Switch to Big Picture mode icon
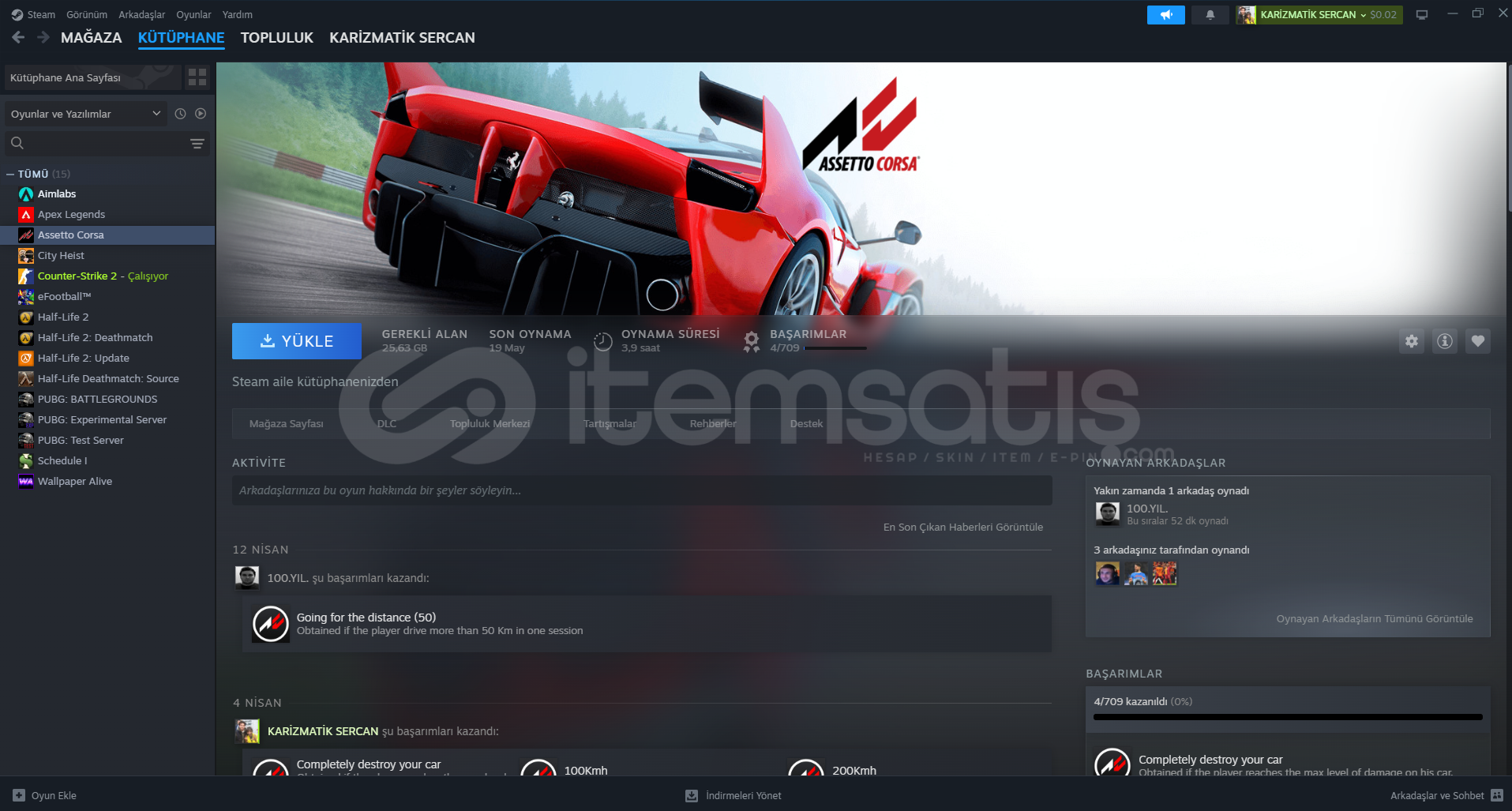The height and width of the screenshot is (811, 1512). pyautogui.click(x=1422, y=14)
